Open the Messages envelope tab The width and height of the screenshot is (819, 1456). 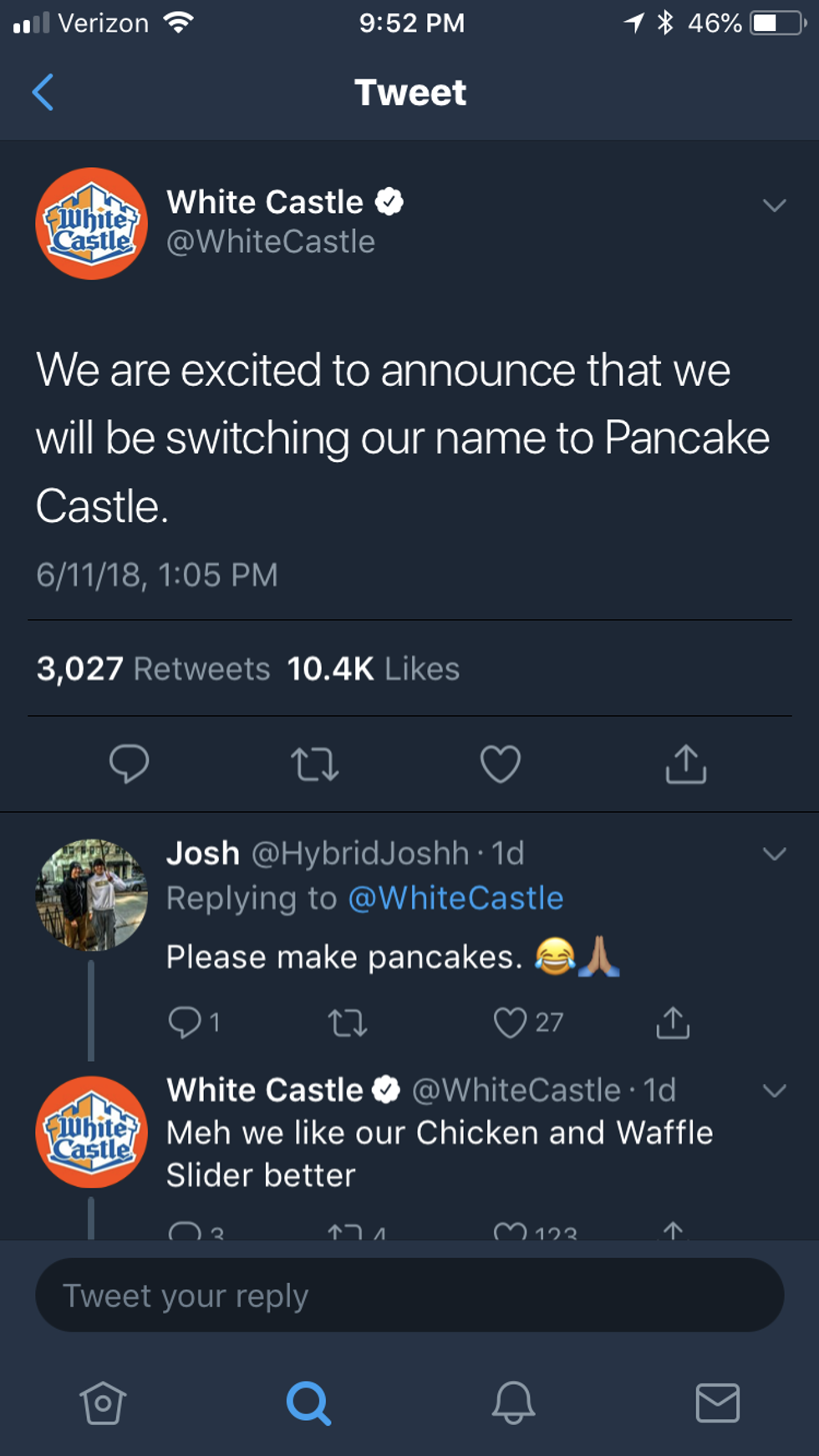(717, 1403)
